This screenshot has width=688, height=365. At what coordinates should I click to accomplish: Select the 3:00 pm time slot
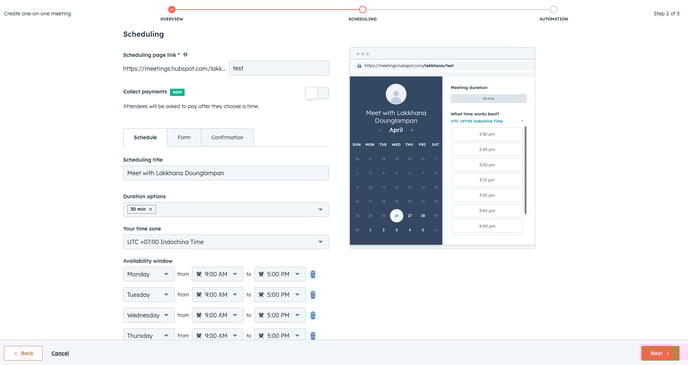[x=487, y=165]
